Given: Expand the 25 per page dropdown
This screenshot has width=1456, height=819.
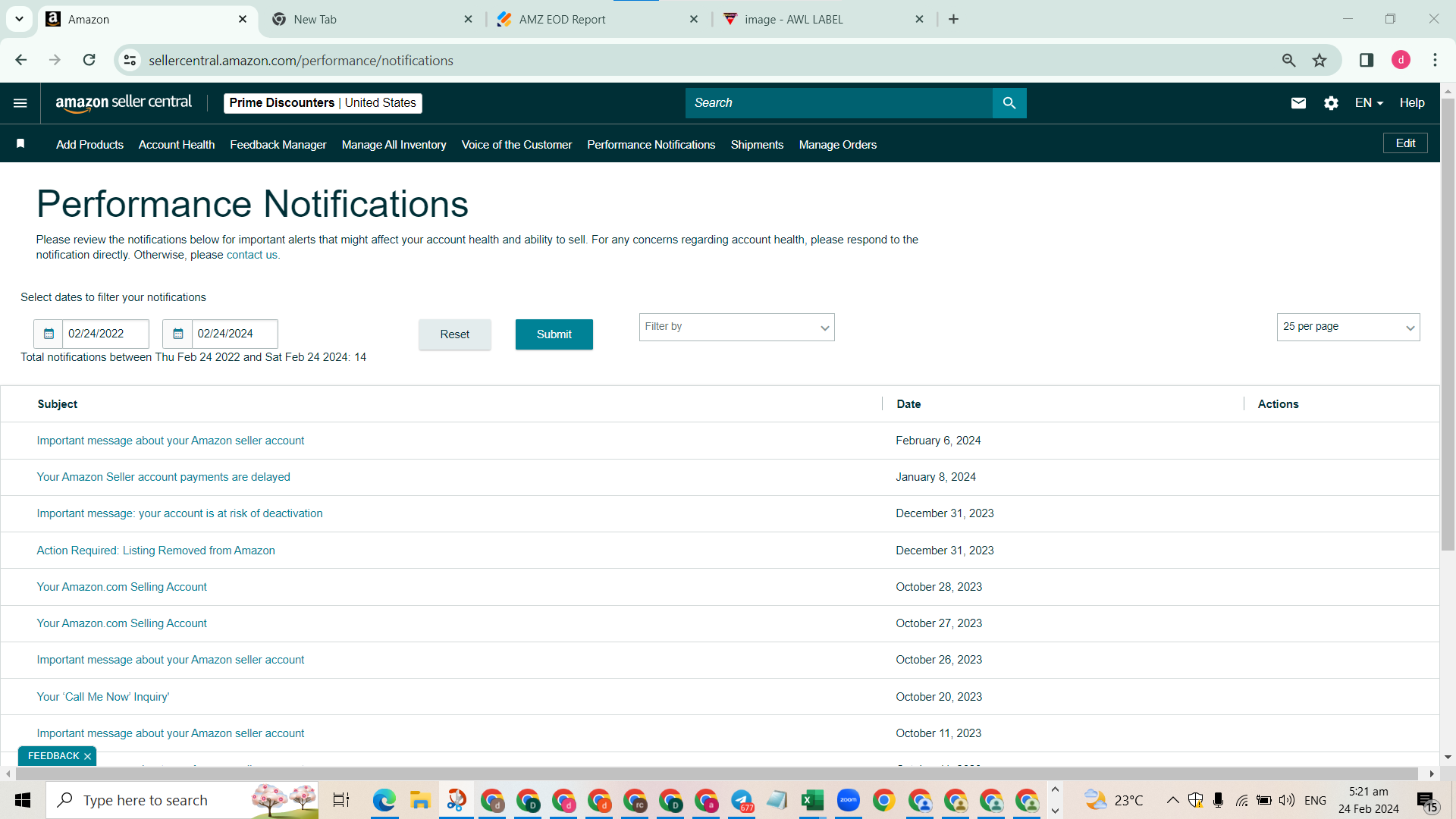Looking at the screenshot, I should 1348,328.
